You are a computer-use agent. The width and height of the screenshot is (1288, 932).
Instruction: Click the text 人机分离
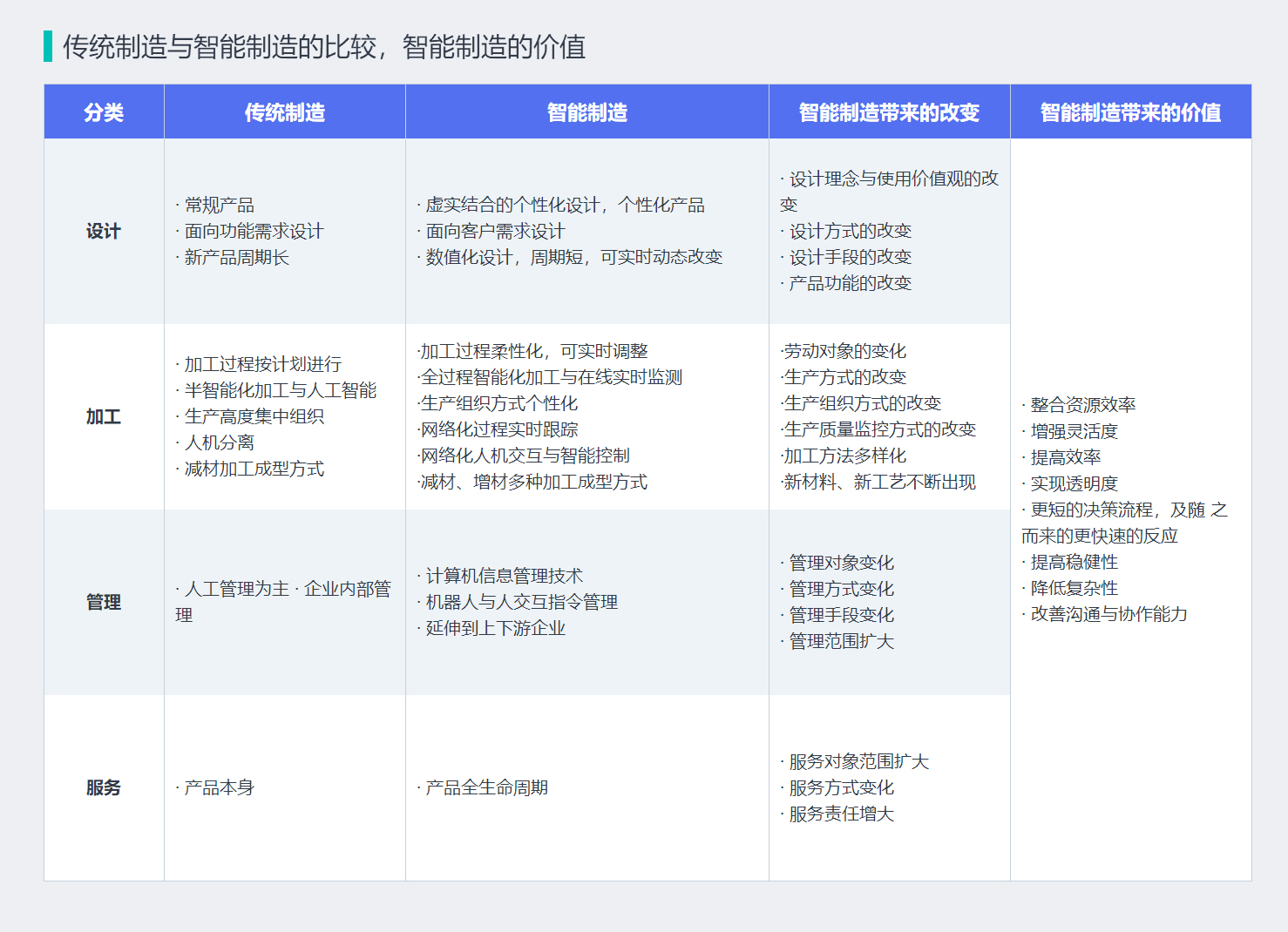[215, 443]
